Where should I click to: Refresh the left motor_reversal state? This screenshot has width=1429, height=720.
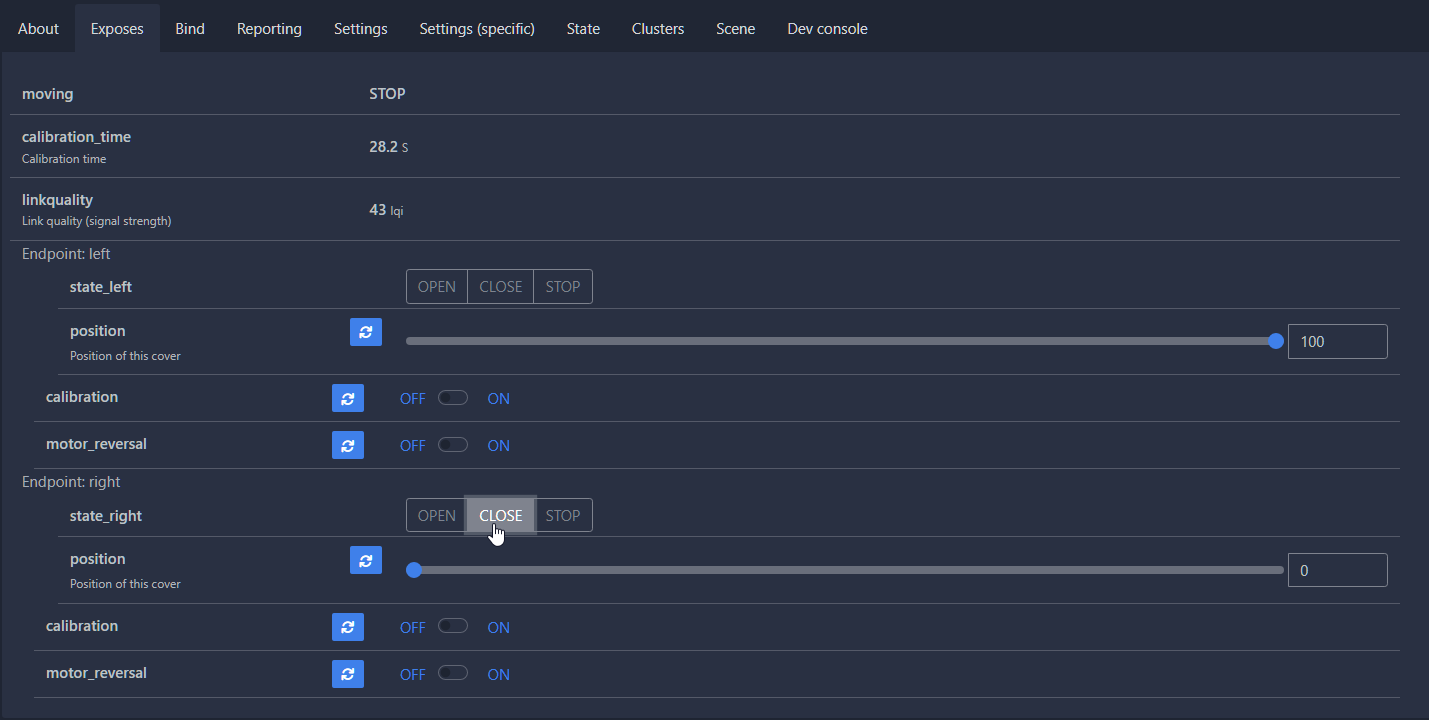[347, 445]
